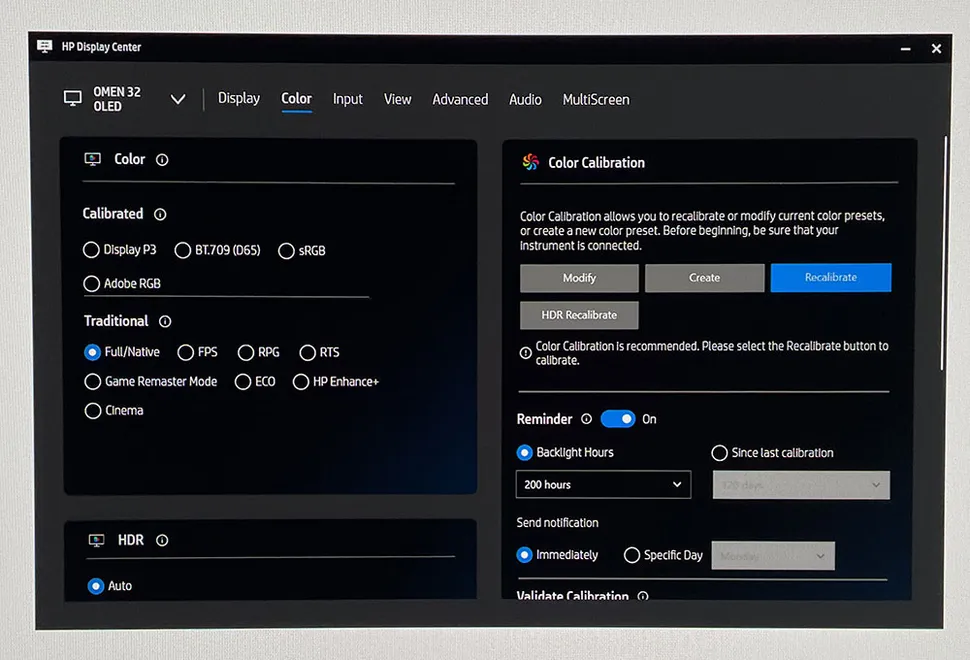Click the info icon beside Traditional
970x660 pixels.
[x=165, y=322]
